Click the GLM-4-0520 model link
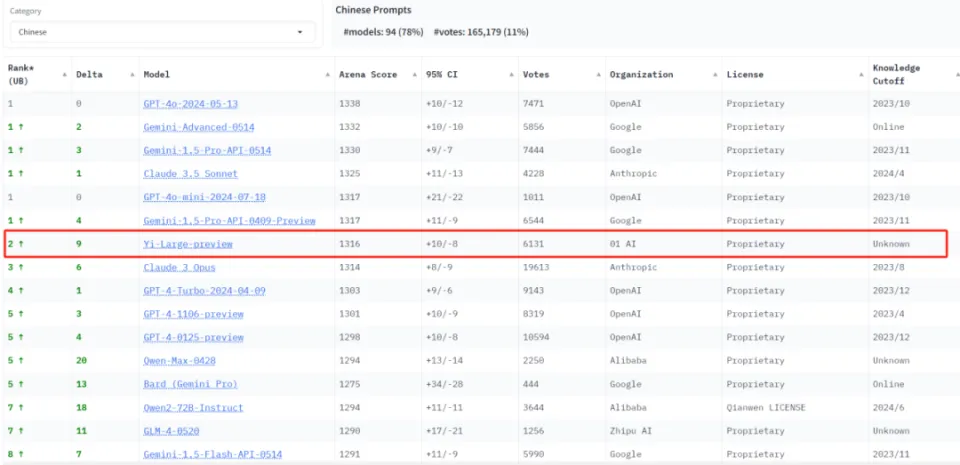The image size is (960, 465). click(172, 430)
